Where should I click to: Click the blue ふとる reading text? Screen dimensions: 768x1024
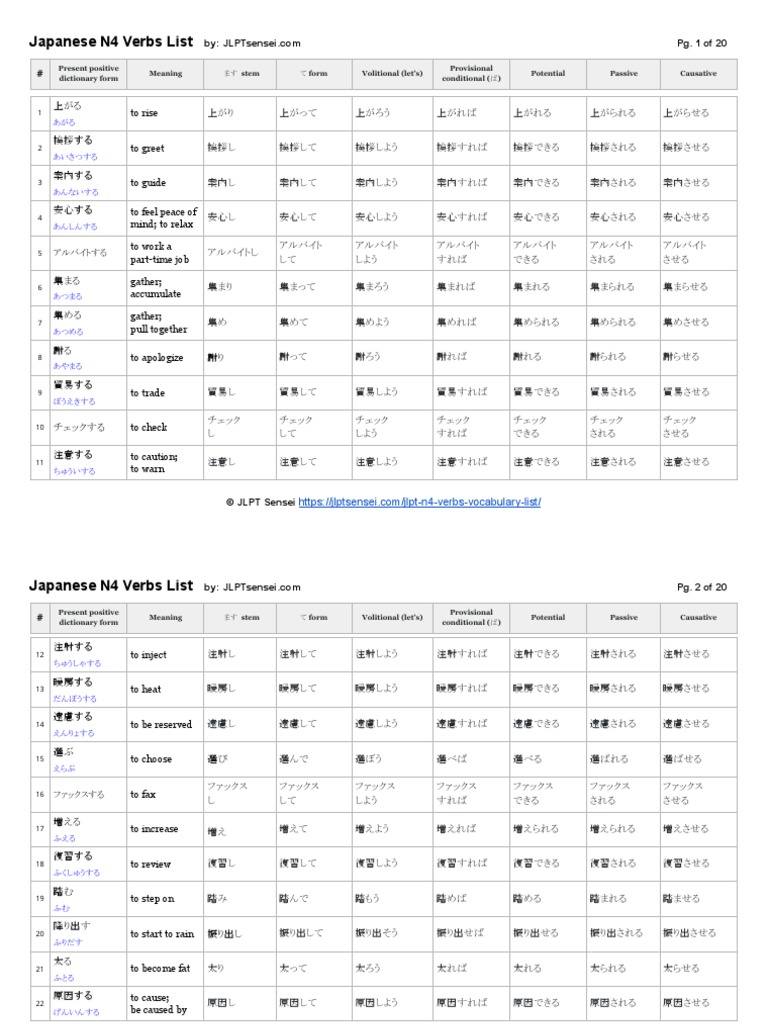(x=64, y=978)
